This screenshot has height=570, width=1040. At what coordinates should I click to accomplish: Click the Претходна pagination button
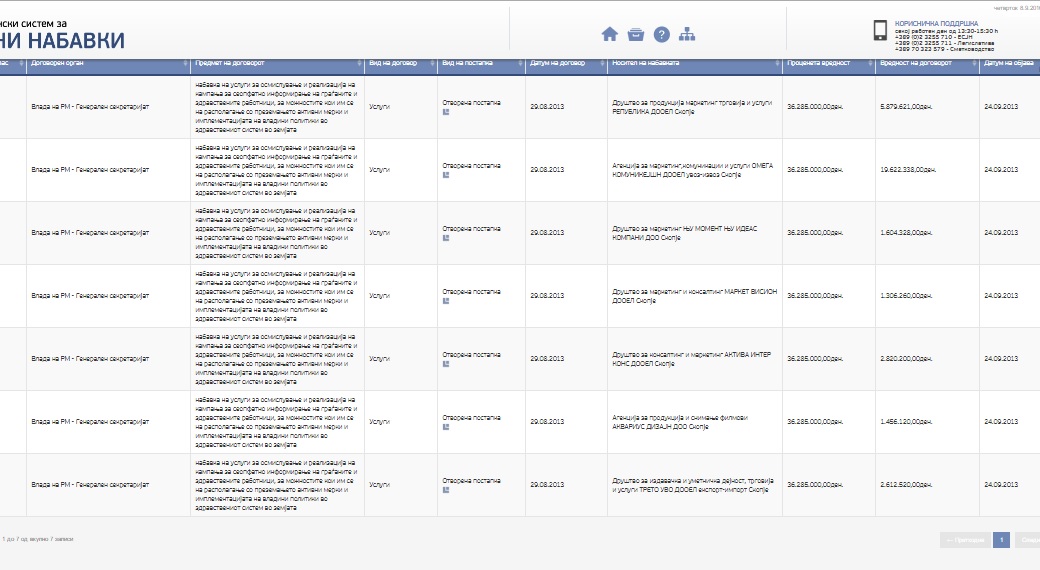965,540
